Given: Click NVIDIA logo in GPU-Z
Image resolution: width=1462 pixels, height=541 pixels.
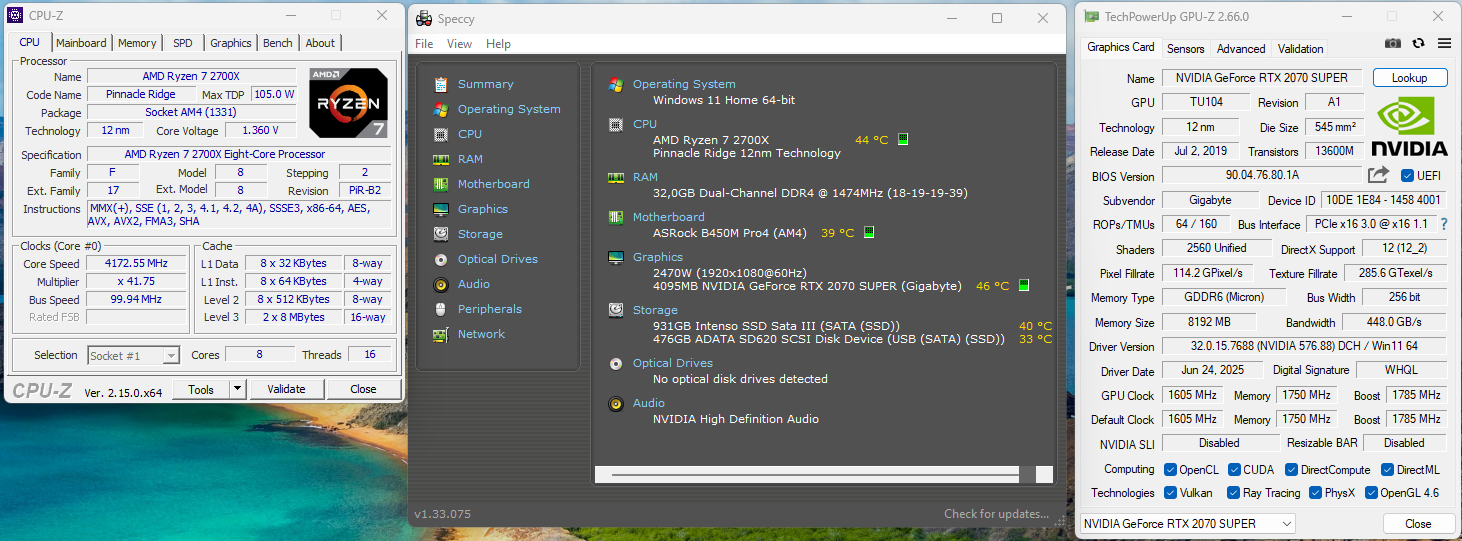Looking at the screenshot, I should (1410, 126).
